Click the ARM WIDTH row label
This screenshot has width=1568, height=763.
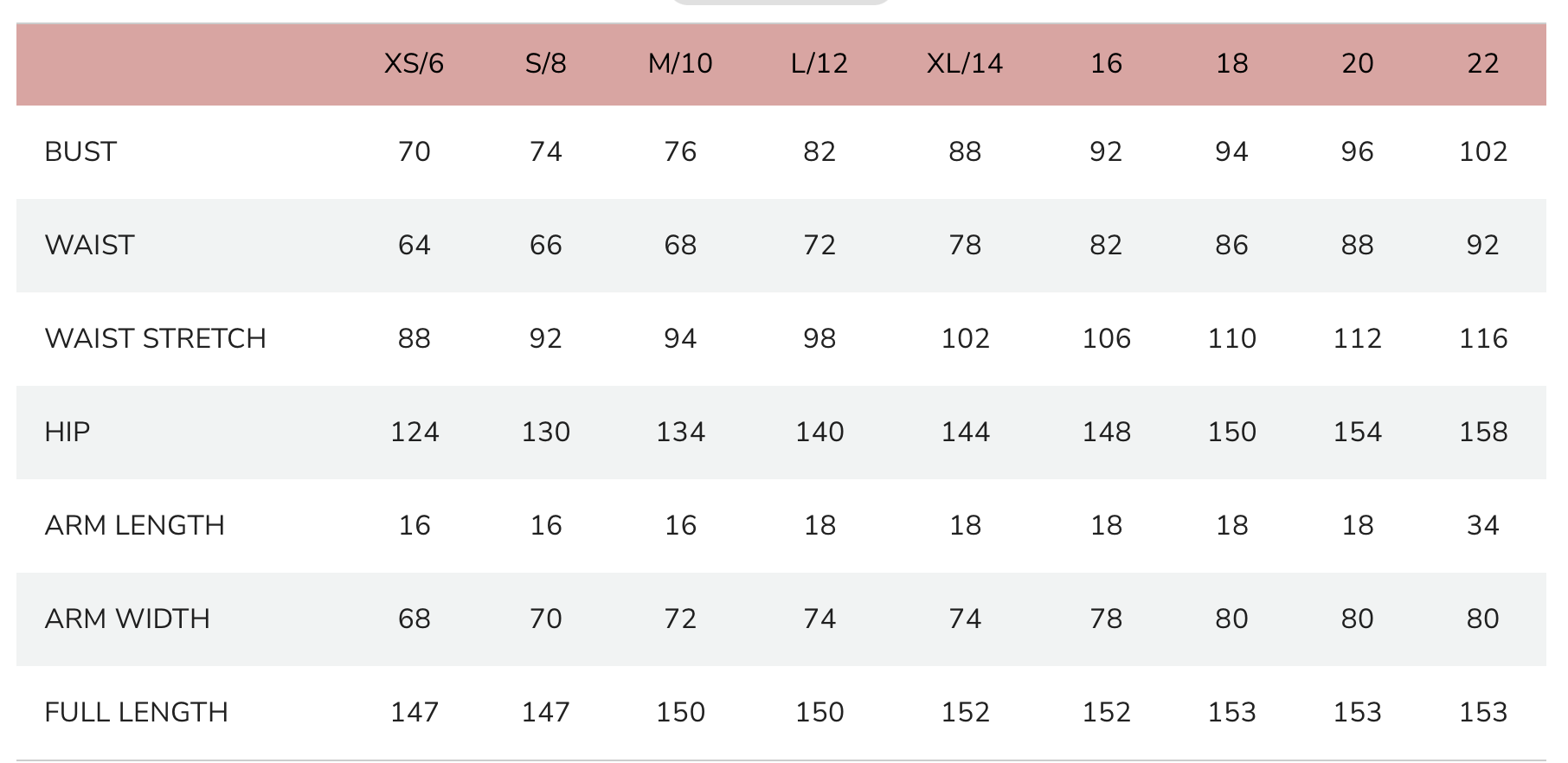[x=127, y=619]
